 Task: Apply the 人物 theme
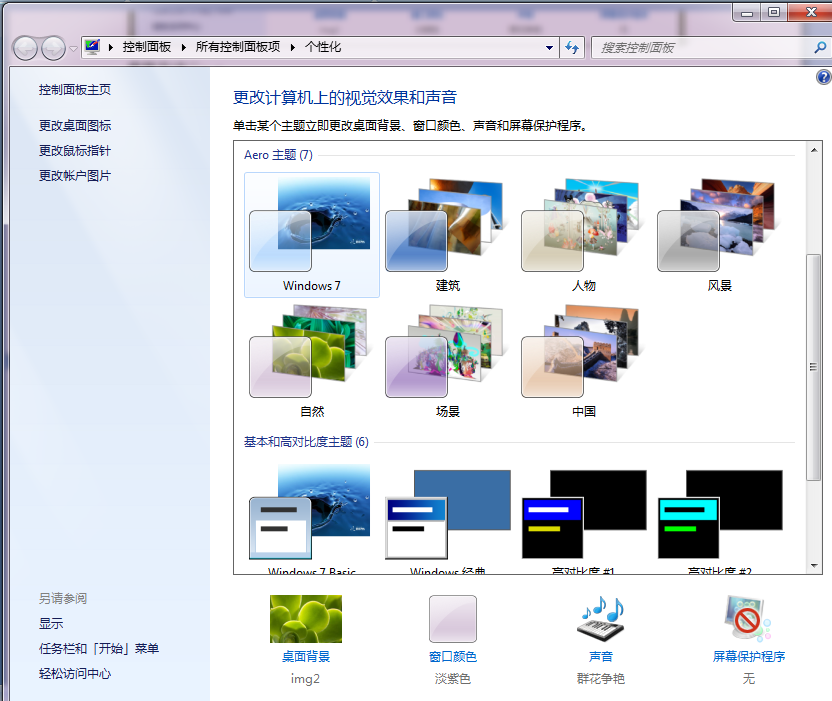pyautogui.click(x=583, y=235)
